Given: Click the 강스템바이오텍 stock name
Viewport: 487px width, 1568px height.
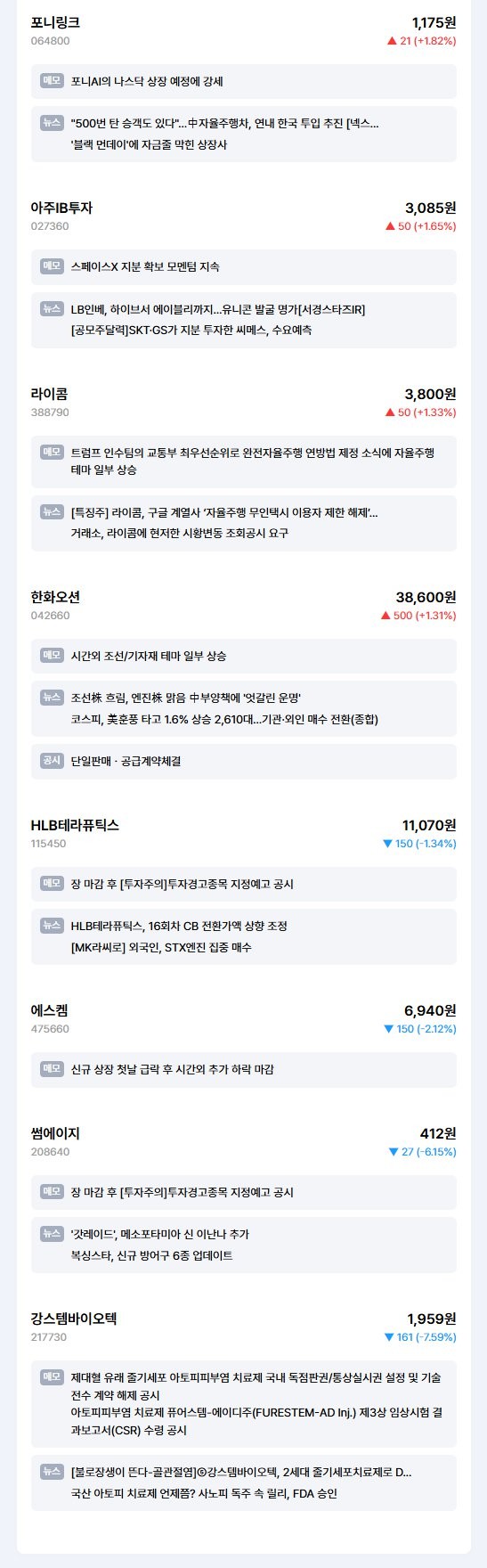Looking at the screenshot, I should pyautogui.click(x=74, y=1318).
